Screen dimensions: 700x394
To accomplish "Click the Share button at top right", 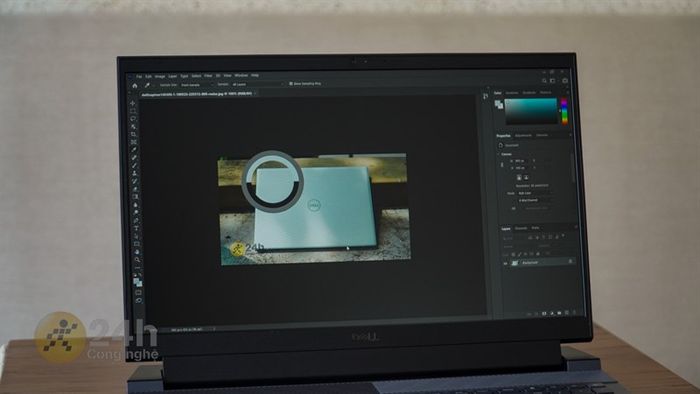I will click(565, 81).
